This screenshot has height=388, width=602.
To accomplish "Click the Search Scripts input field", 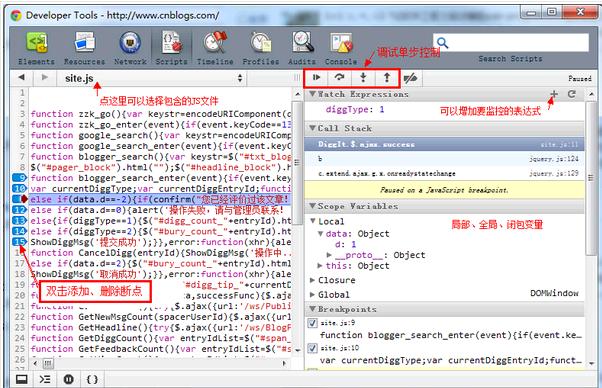I will (511, 43).
